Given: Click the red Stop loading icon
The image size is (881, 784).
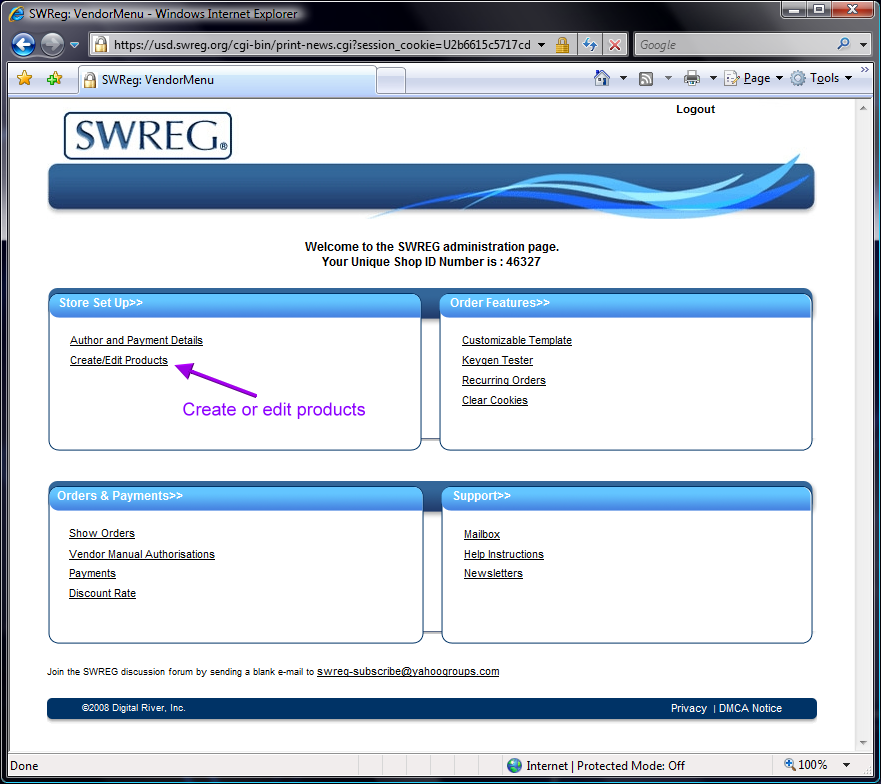Looking at the screenshot, I should 615,45.
